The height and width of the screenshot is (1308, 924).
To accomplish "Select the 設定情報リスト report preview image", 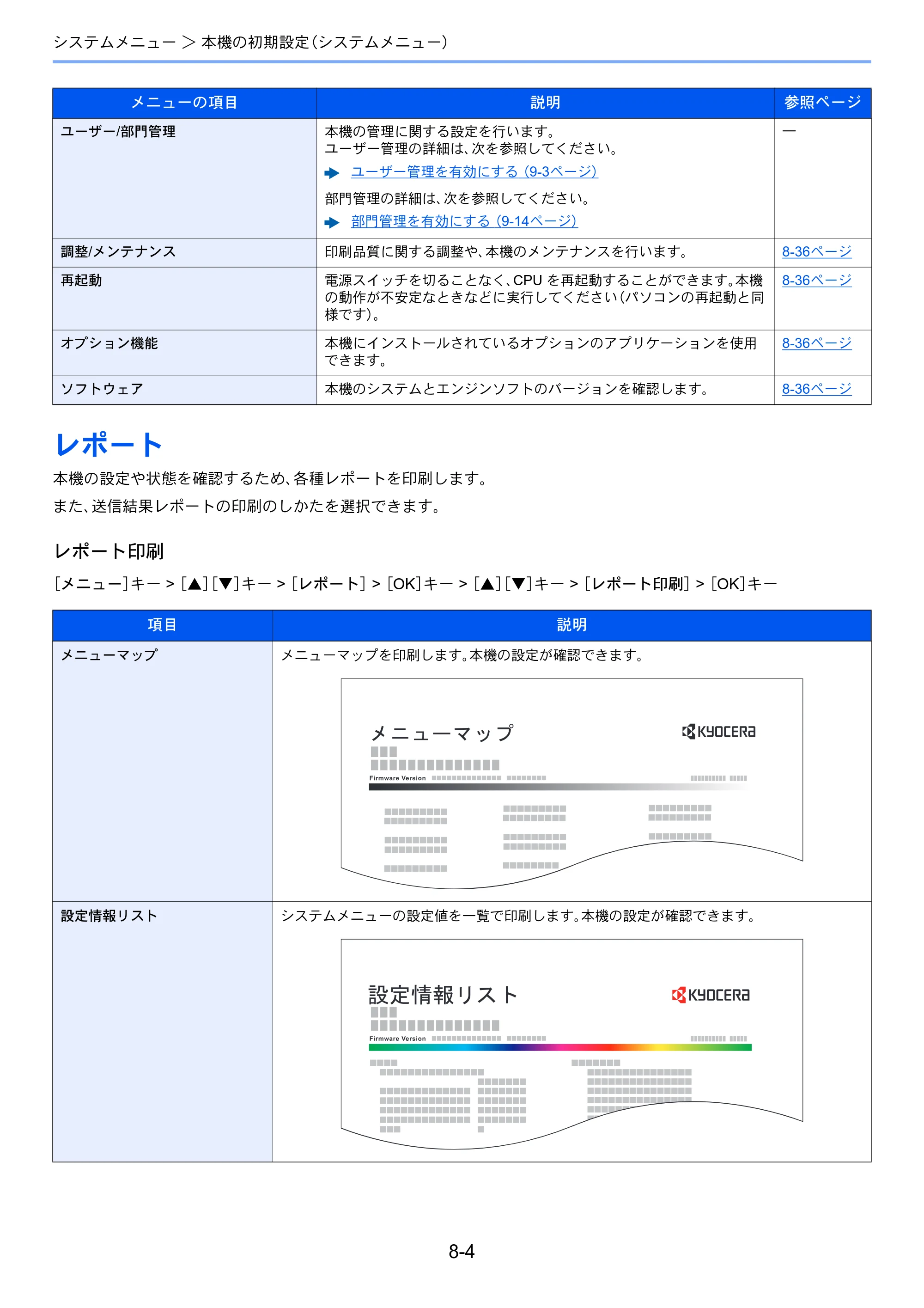I will coord(571,1044).
